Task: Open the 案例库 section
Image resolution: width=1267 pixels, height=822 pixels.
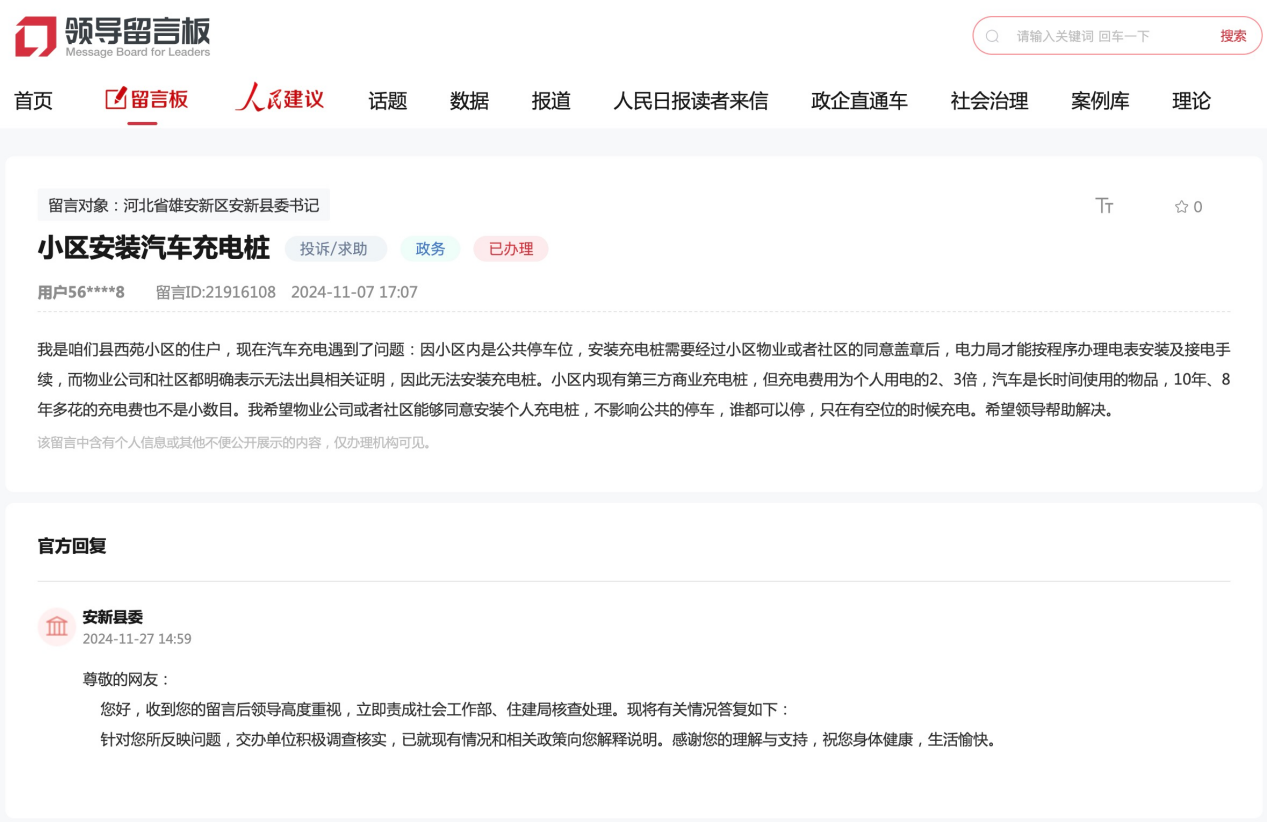Action: tap(1100, 100)
